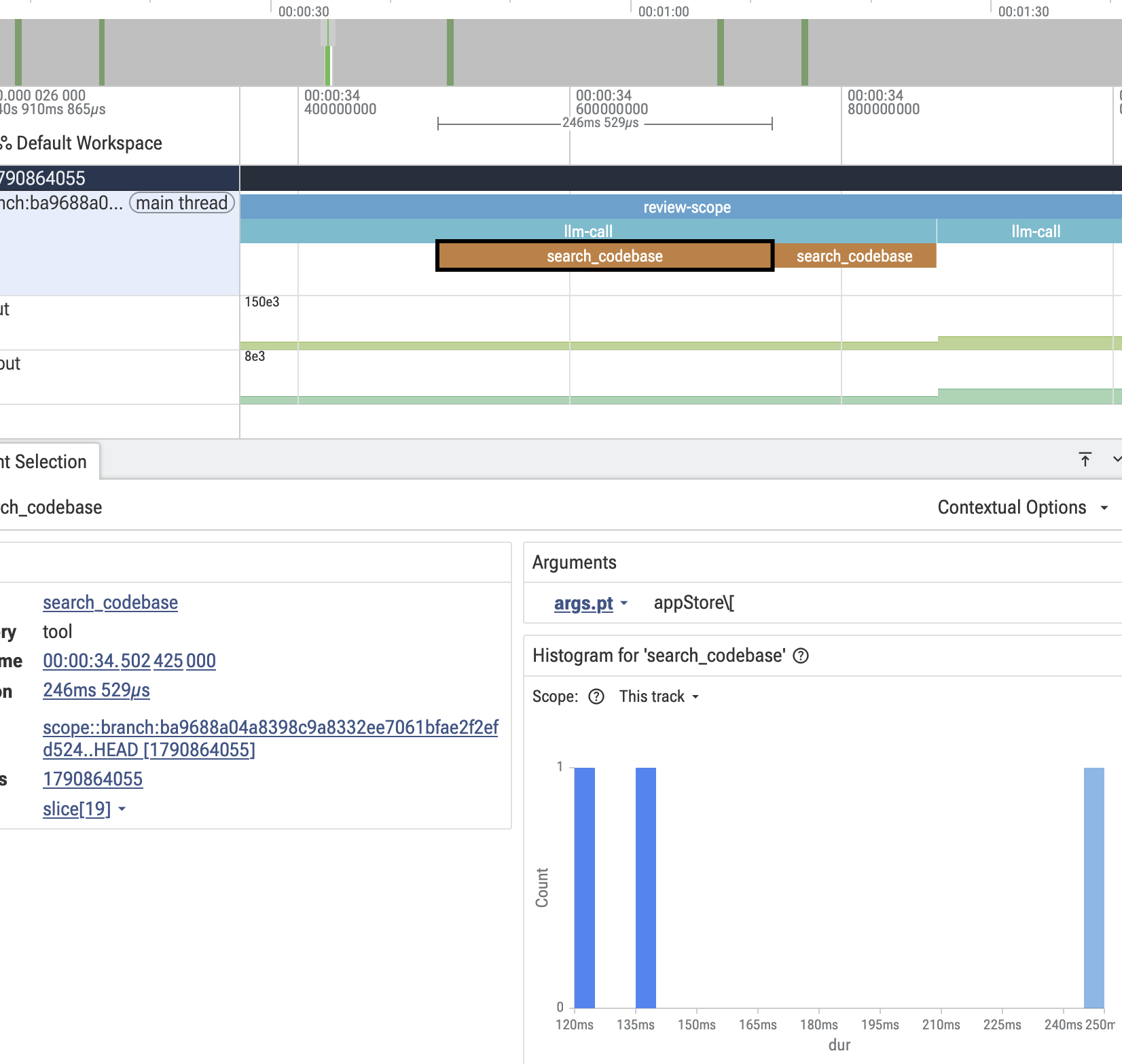Switch to the Current Selection tab
The width and height of the screenshot is (1122, 1064).
[x=43, y=462]
